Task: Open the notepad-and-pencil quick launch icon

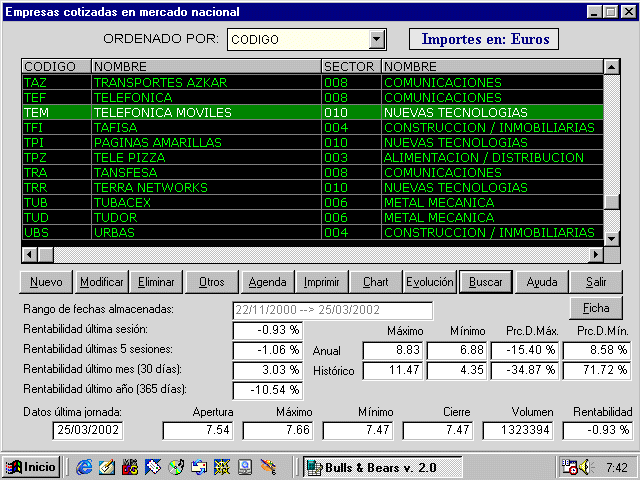Action: click(107, 467)
